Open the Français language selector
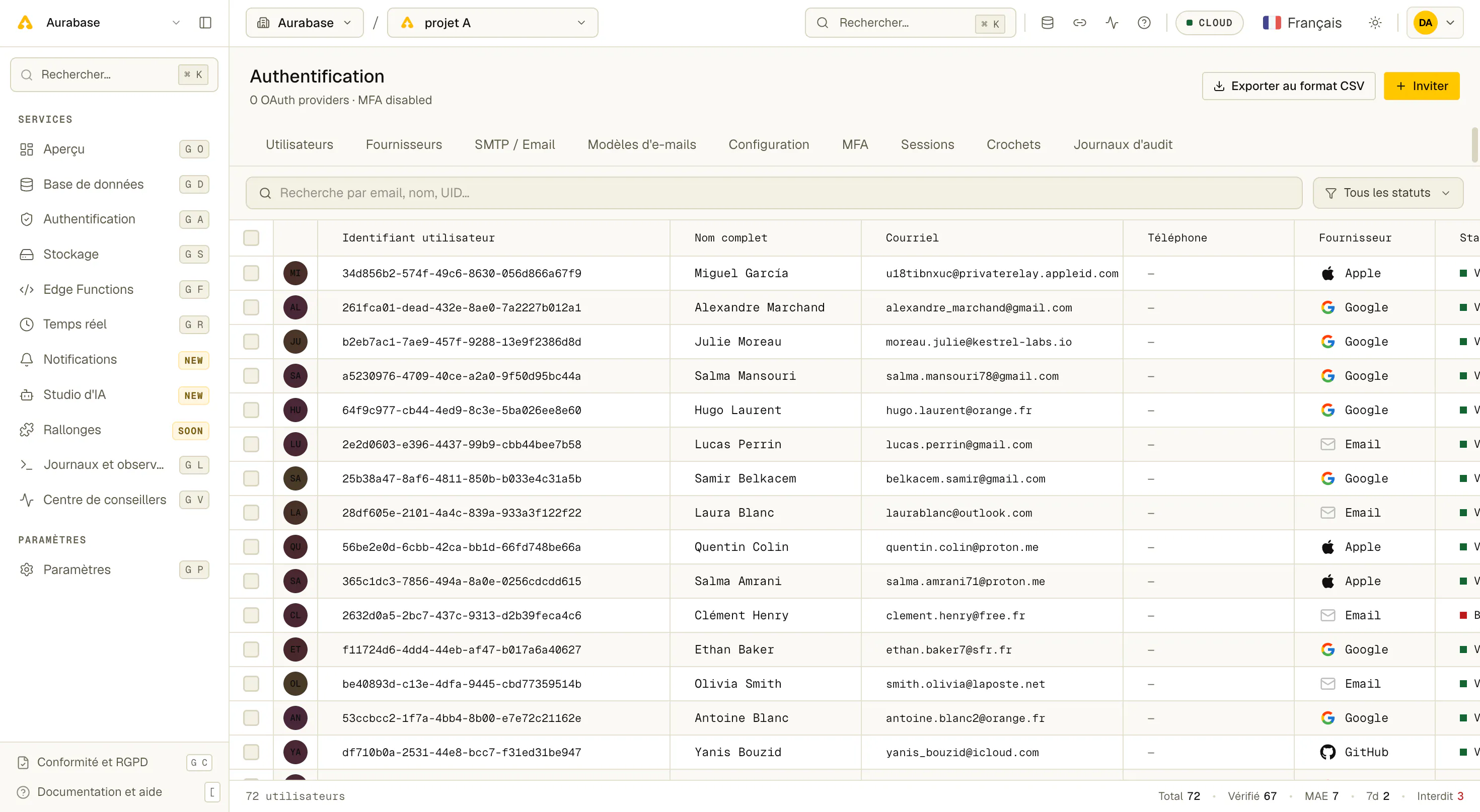The width and height of the screenshot is (1480, 812). tap(1302, 23)
